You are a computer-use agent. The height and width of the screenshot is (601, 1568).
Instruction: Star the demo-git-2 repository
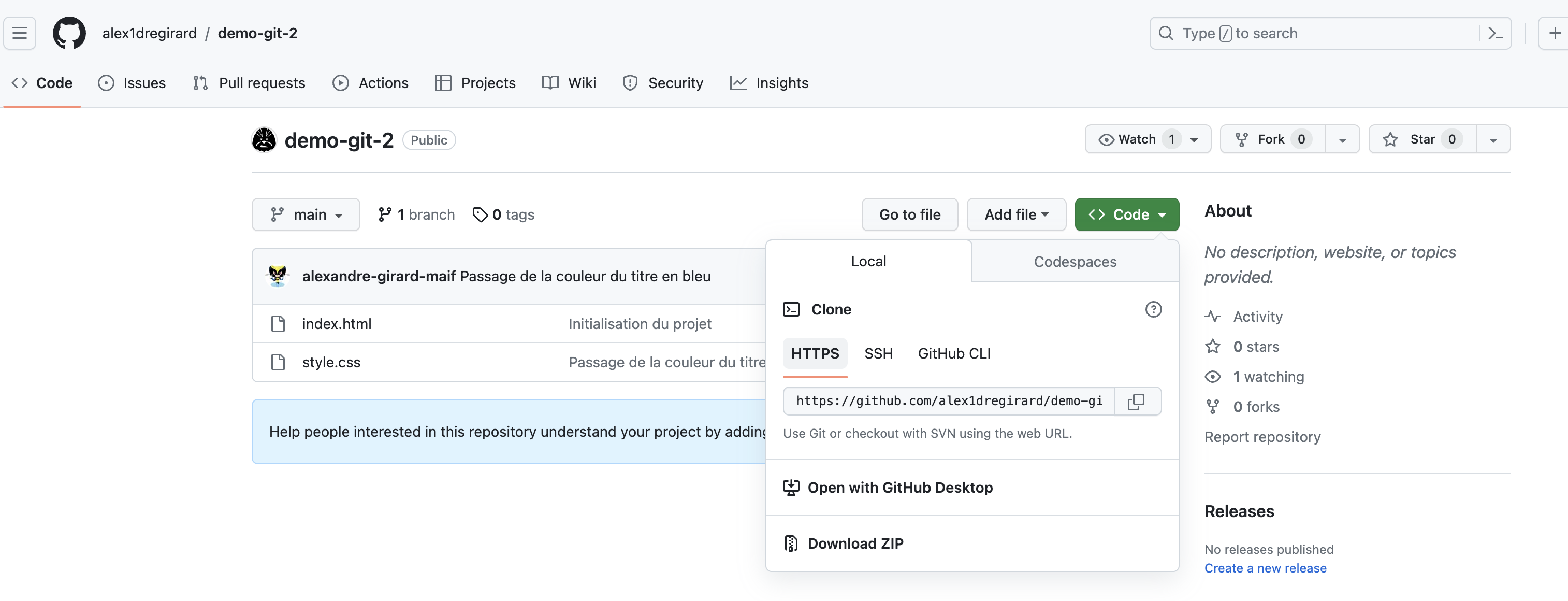point(1422,139)
